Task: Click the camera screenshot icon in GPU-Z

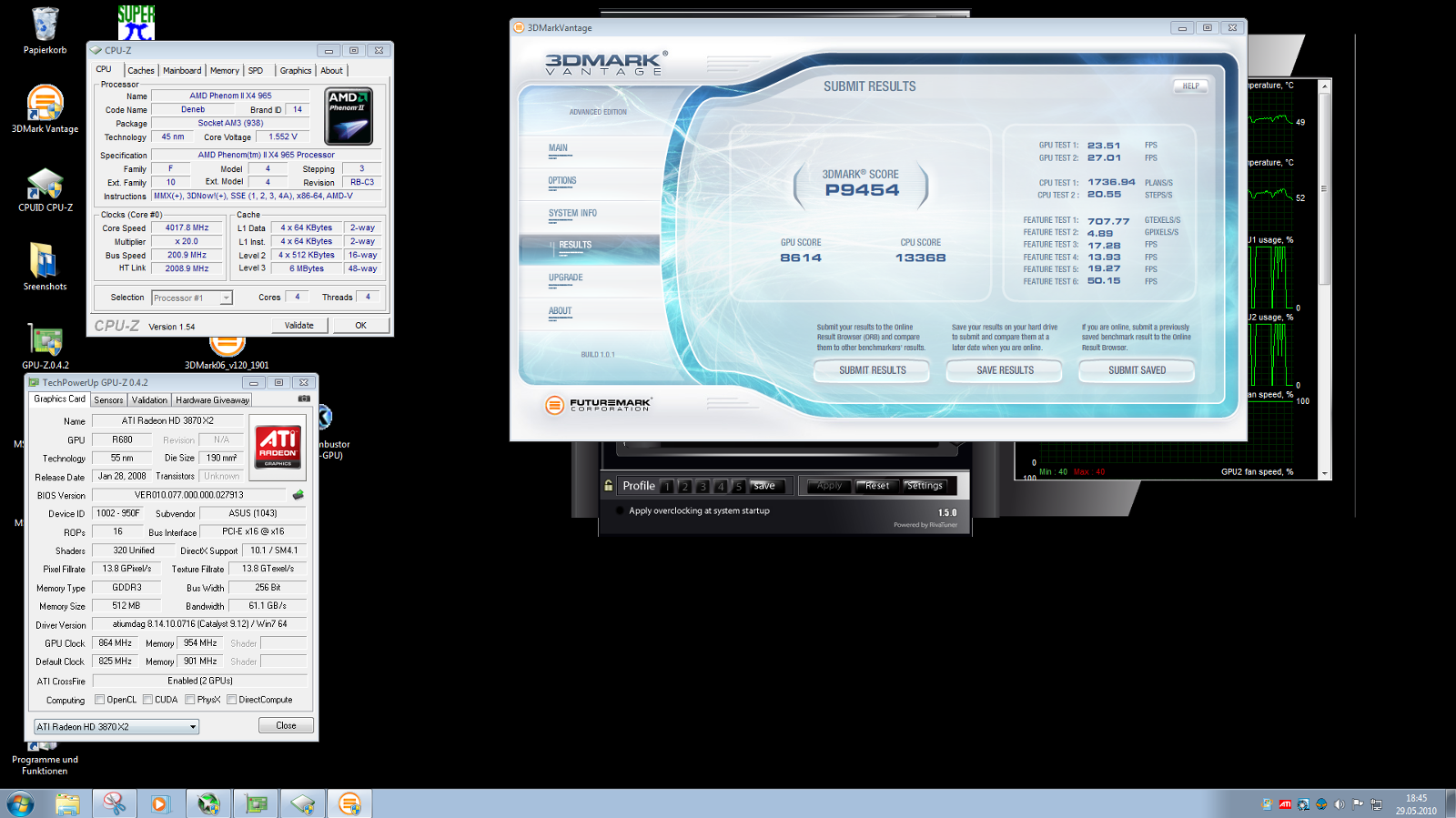Action: click(304, 399)
